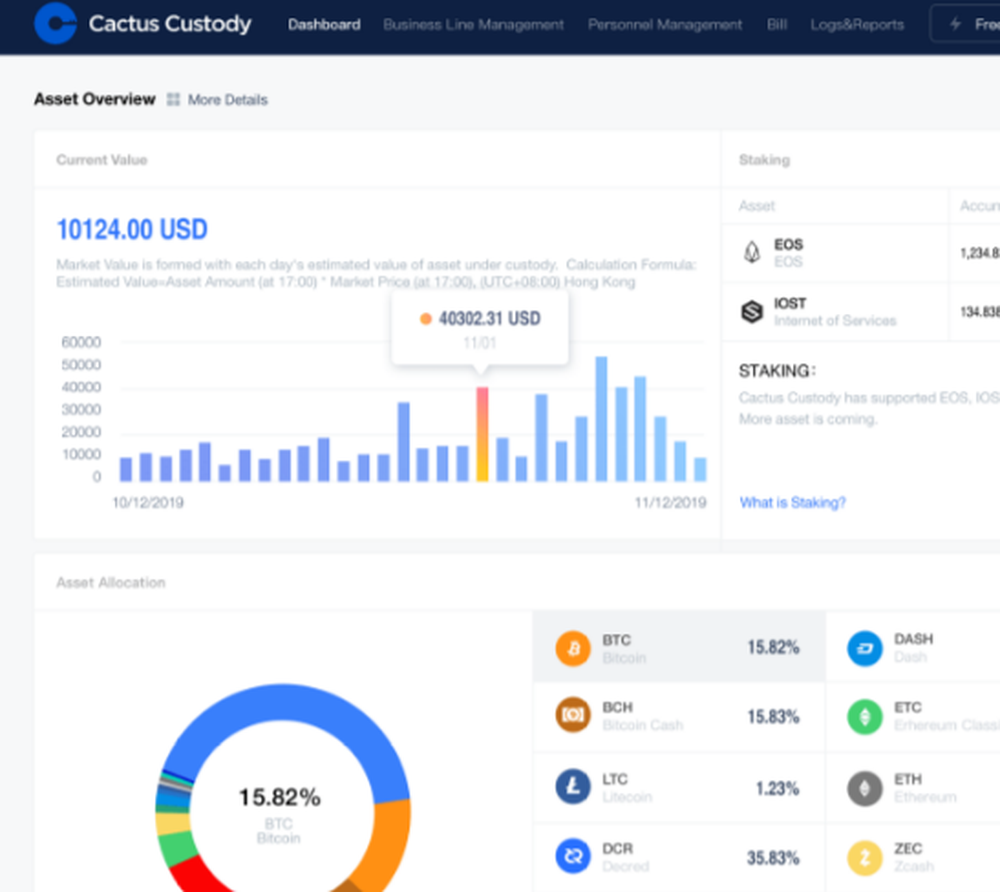Open the Bill tab

[777, 25]
